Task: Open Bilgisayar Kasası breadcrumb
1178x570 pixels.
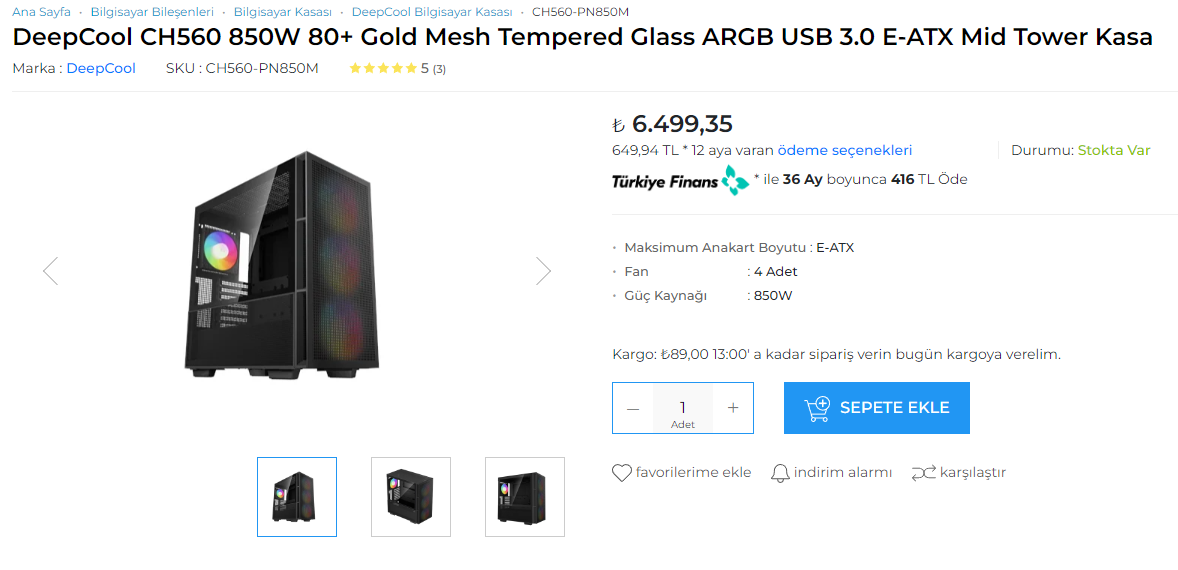Action: [x=283, y=12]
